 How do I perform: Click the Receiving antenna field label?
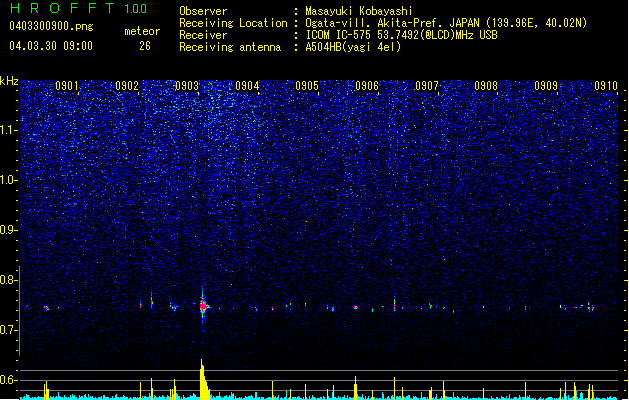click(230, 47)
